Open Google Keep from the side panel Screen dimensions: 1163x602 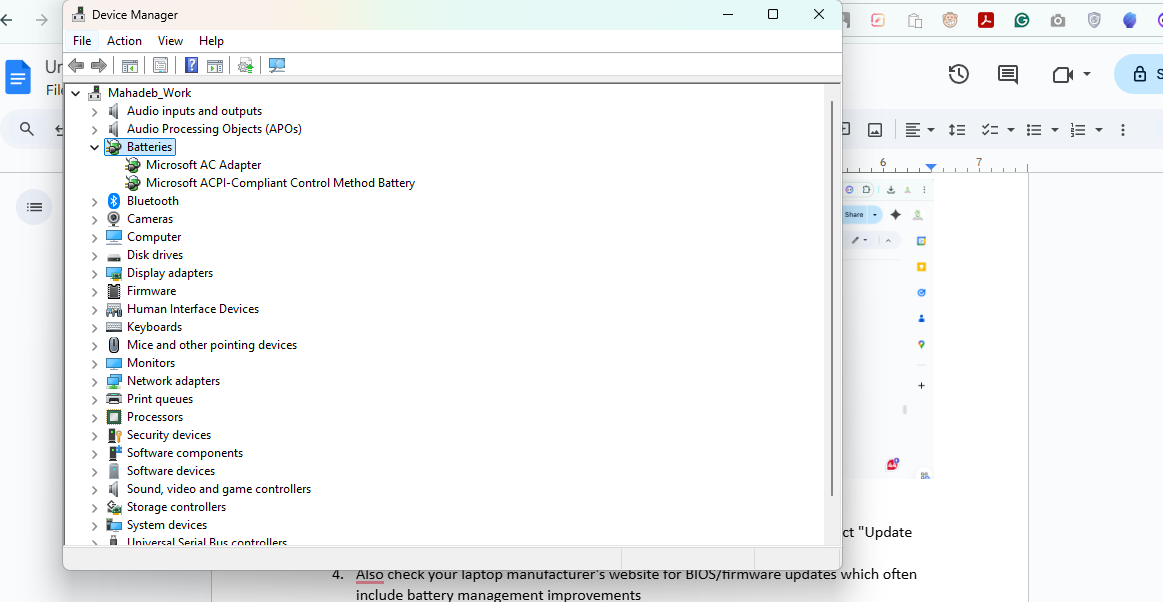920,267
